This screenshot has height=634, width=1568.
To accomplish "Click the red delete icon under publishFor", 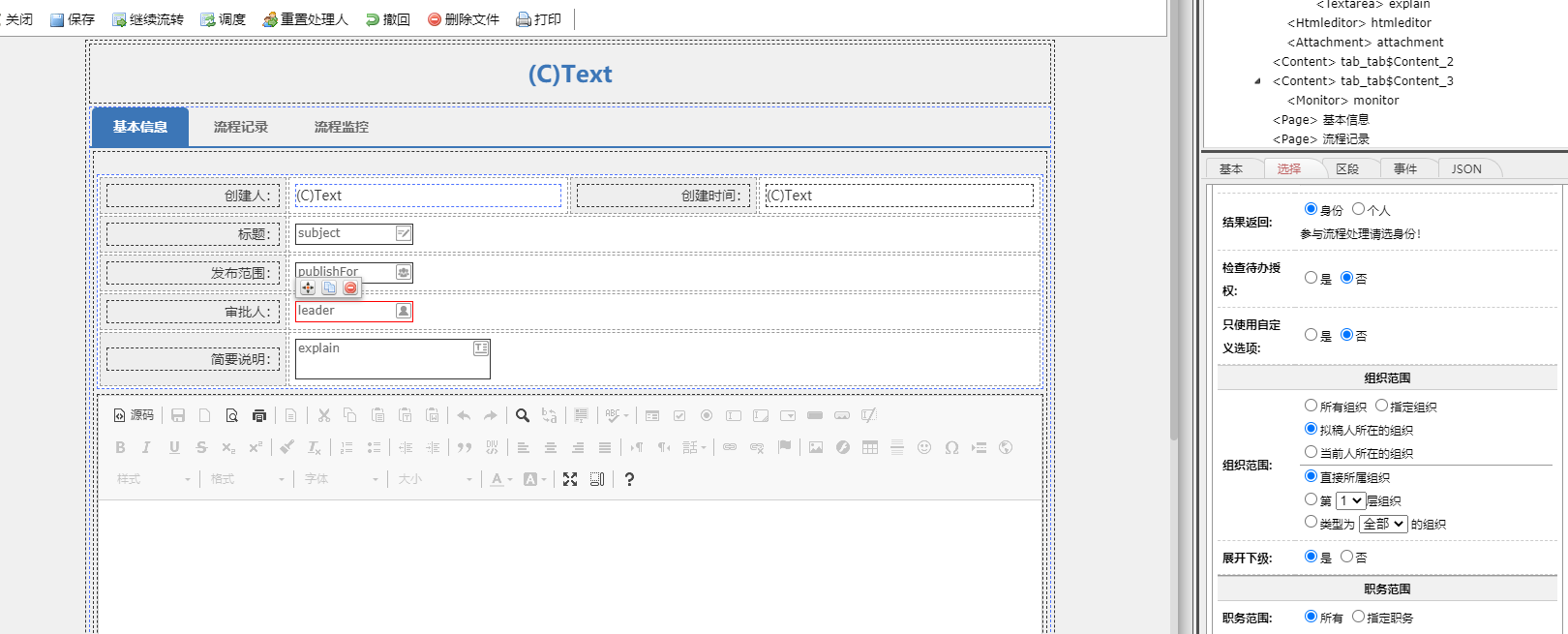I will (x=350, y=287).
